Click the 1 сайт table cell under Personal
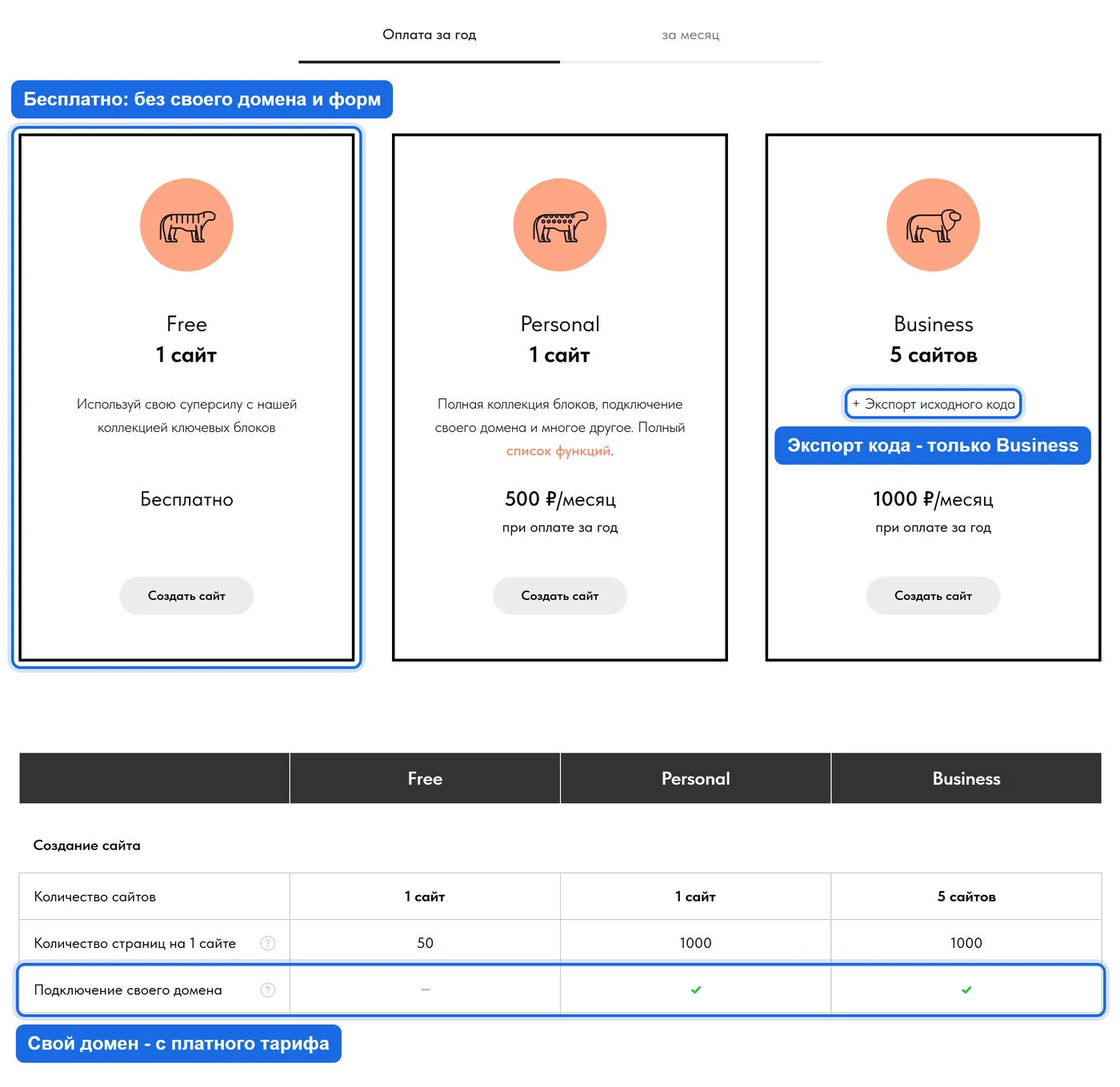The width and height of the screenshot is (1120, 1087). click(696, 897)
